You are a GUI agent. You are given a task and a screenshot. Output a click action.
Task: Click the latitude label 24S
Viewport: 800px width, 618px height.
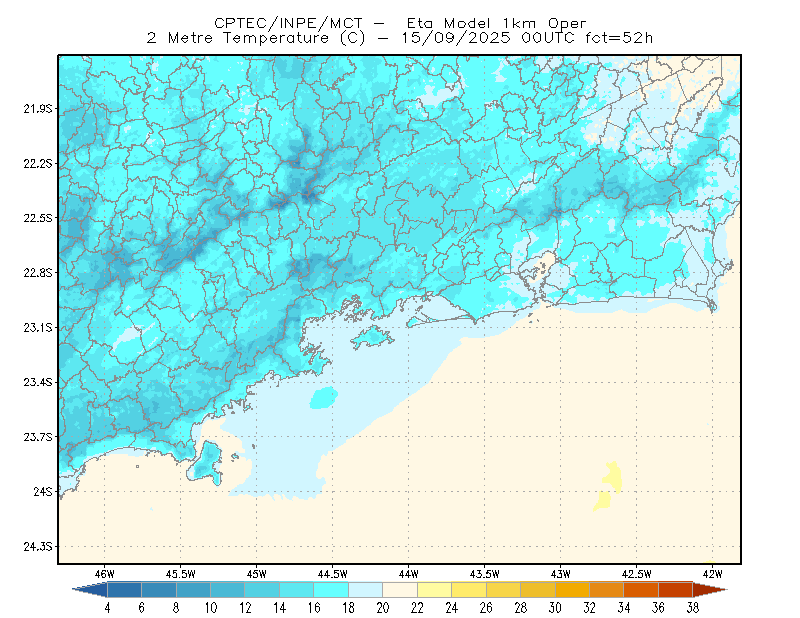coord(43,491)
